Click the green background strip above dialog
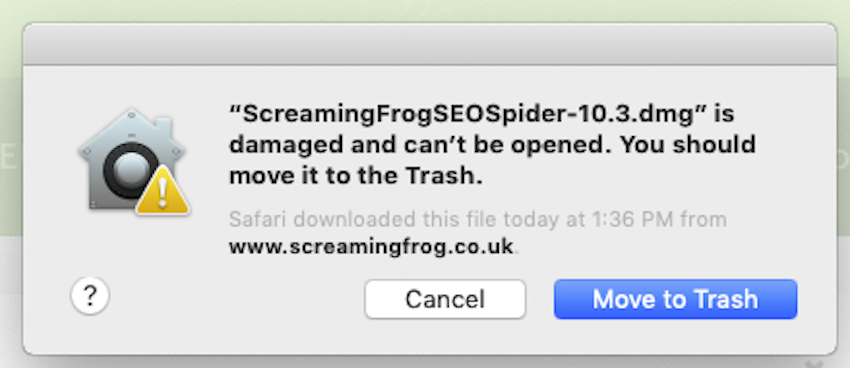The image size is (850, 368). pyautogui.click(x=425, y=11)
